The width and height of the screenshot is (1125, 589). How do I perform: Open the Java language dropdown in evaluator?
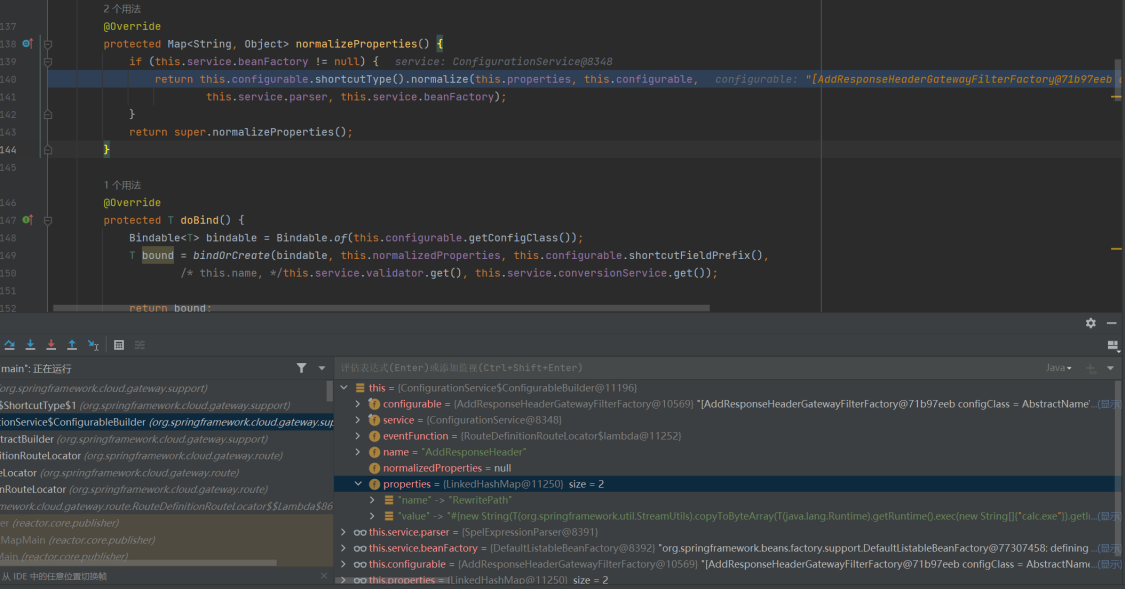point(1059,368)
